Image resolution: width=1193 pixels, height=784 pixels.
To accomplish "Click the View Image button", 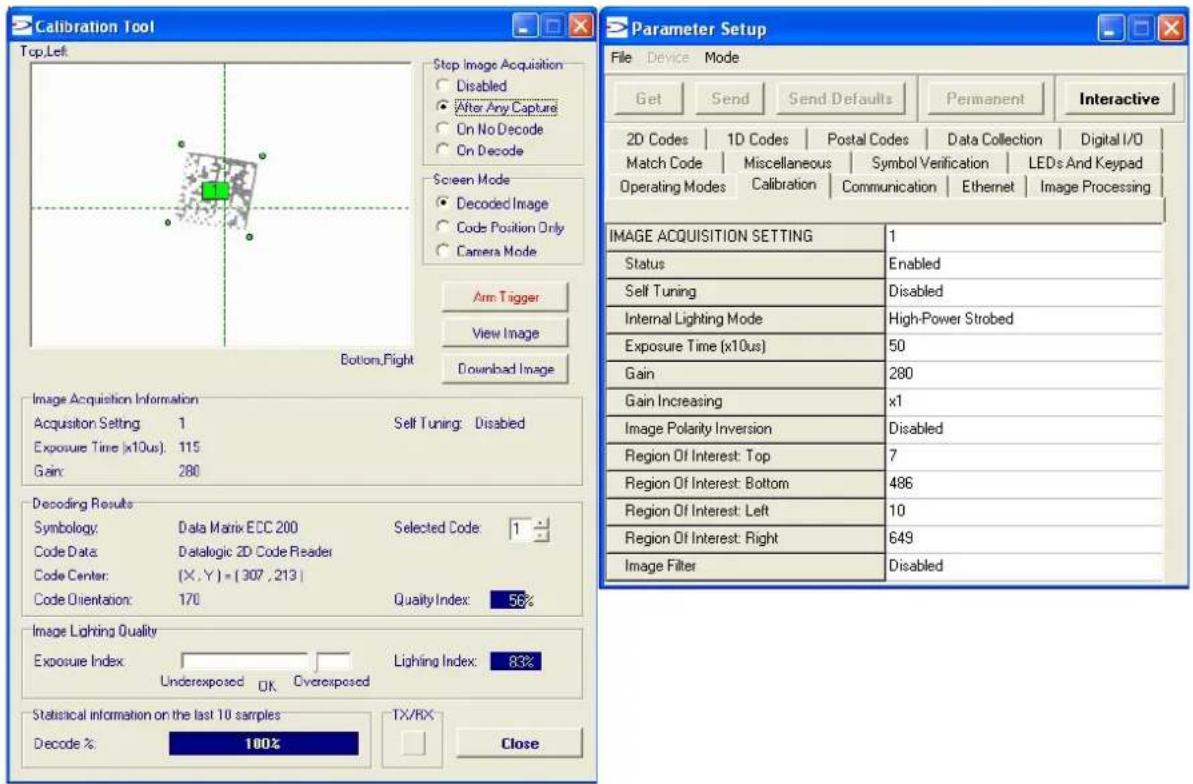I will (505, 333).
